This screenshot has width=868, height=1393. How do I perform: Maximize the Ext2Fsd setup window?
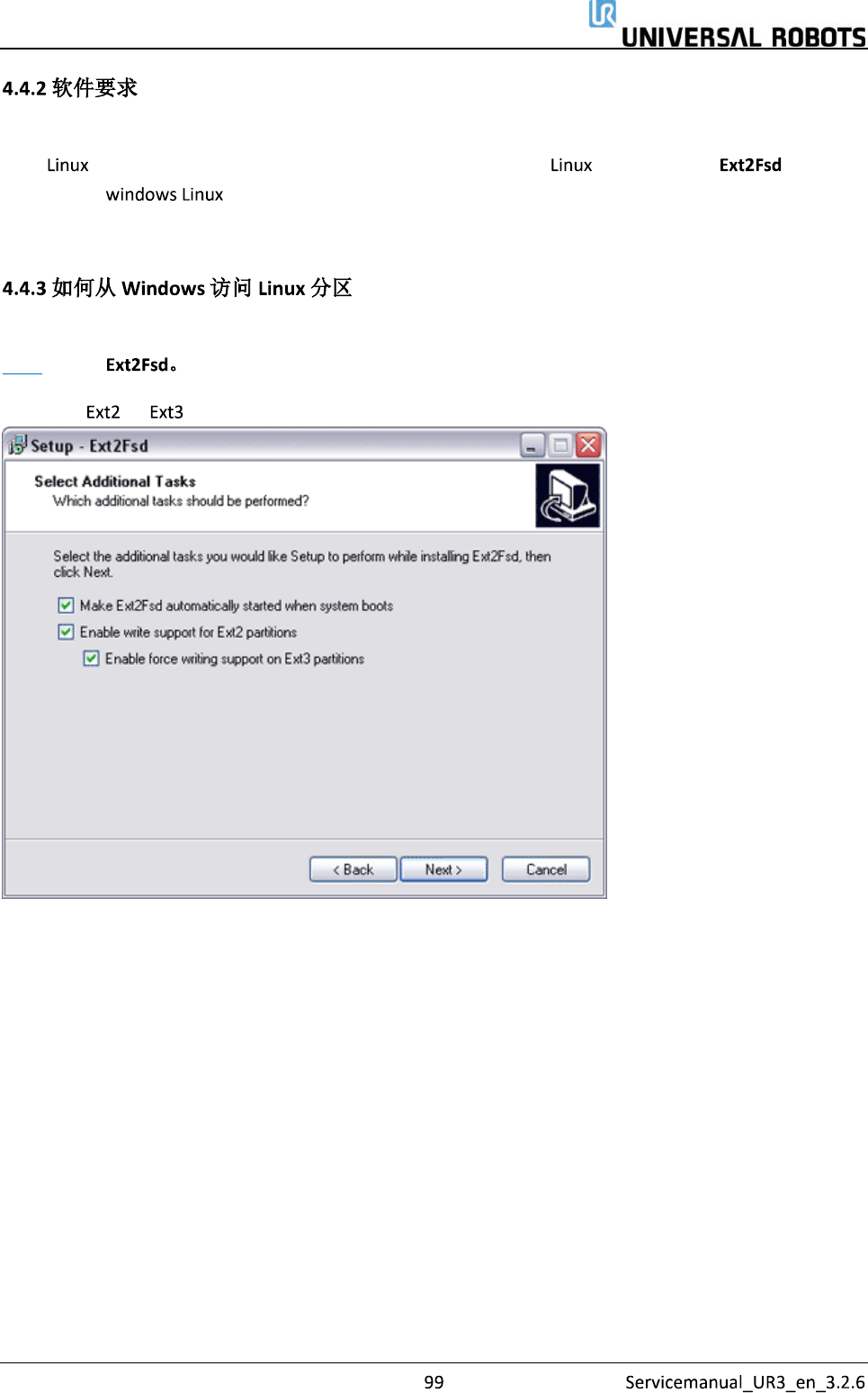pos(560,445)
